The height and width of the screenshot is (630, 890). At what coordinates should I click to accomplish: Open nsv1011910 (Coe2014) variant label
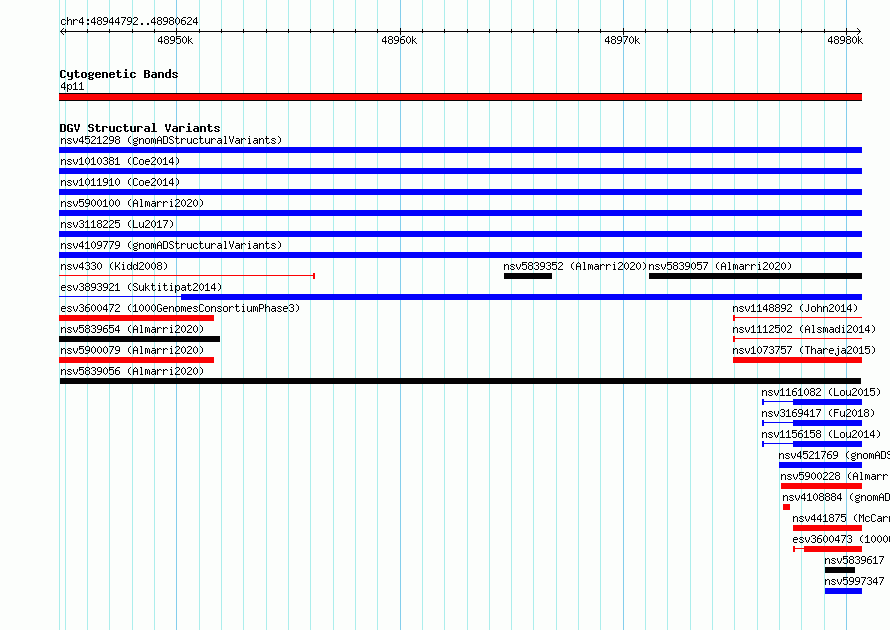pos(120,182)
